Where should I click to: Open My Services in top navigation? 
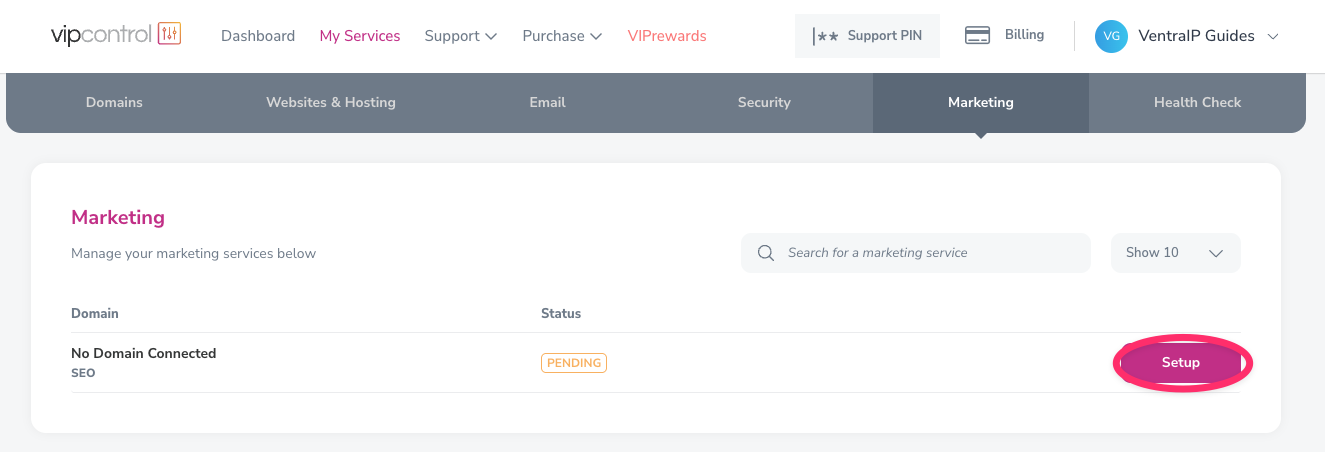coord(360,36)
